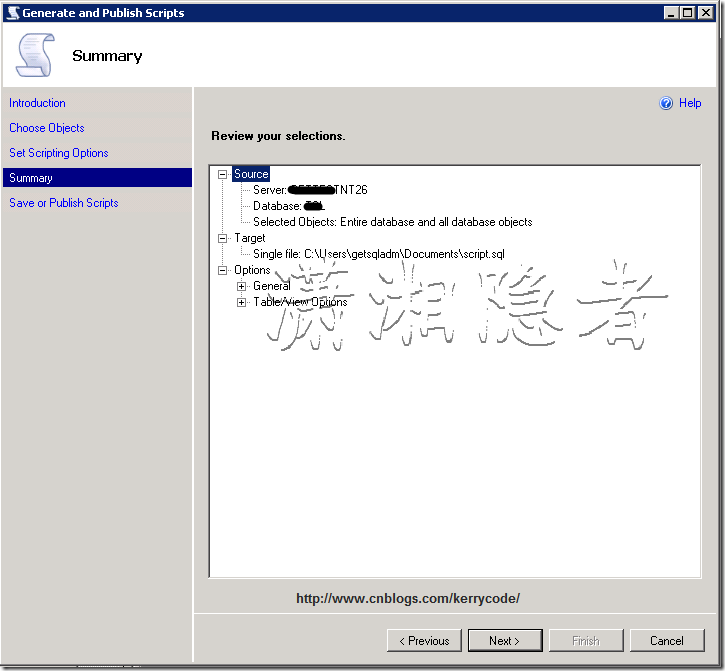Collapse the Options tree node
This screenshot has height=671, width=725.
point(222,270)
